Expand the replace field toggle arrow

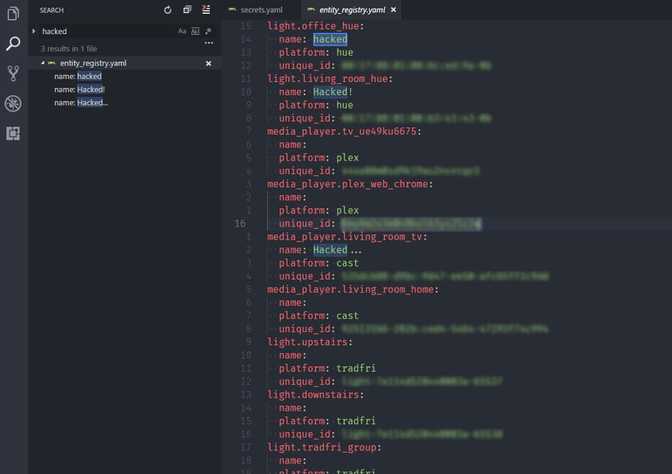(33, 31)
